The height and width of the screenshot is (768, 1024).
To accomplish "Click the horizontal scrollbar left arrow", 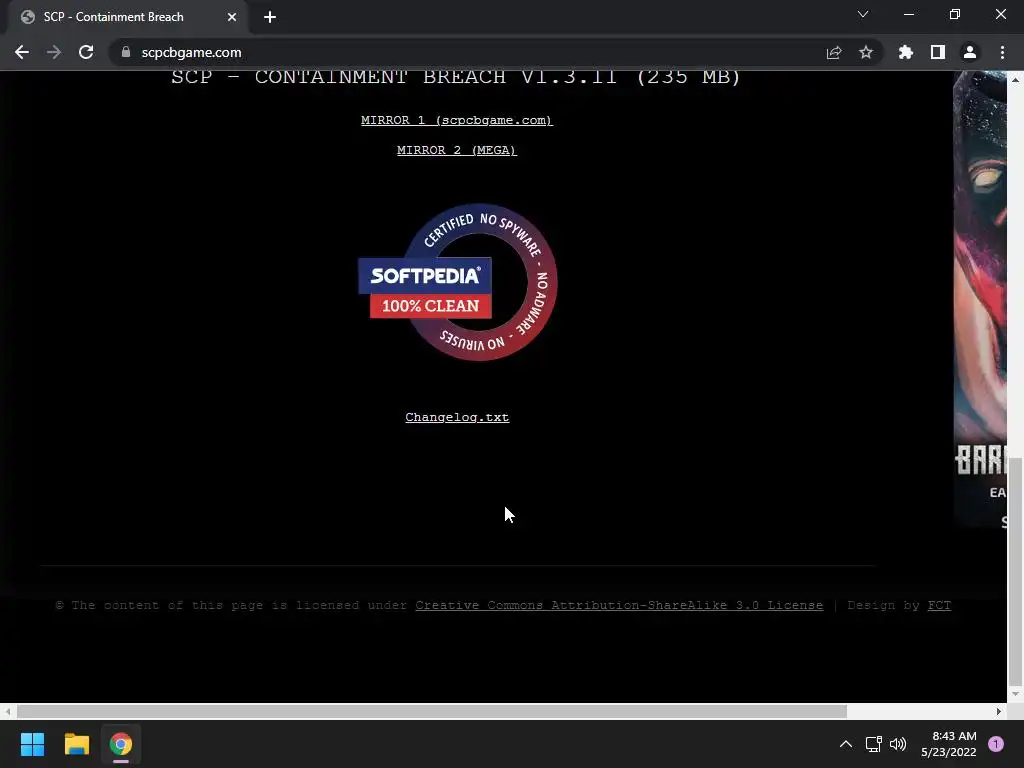I will pyautogui.click(x=8, y=711).
